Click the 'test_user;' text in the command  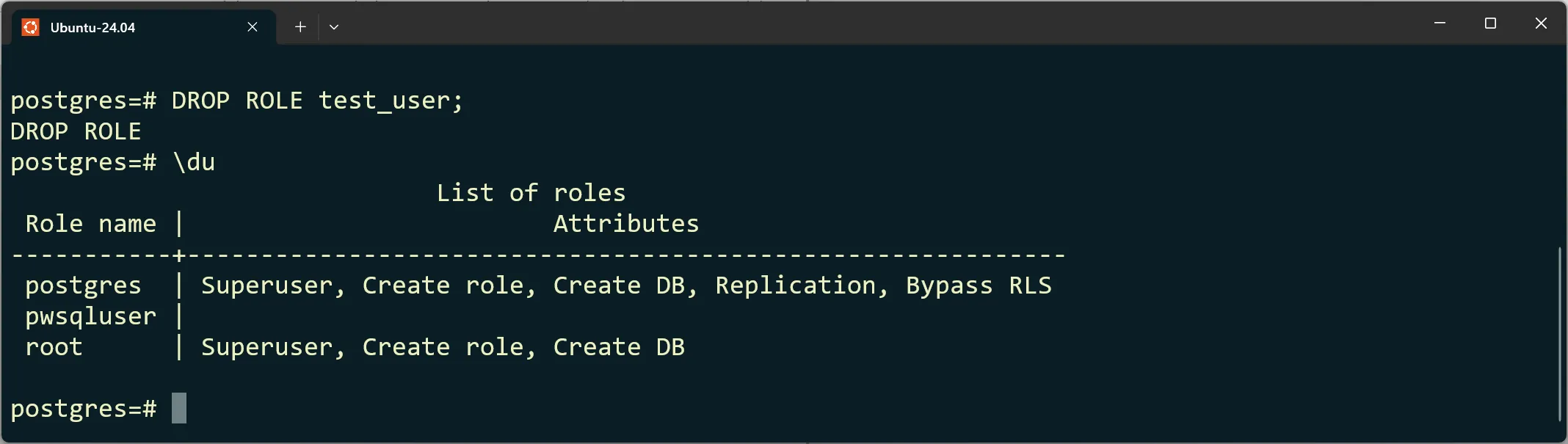pyautogui.click(x=391, y=101)
